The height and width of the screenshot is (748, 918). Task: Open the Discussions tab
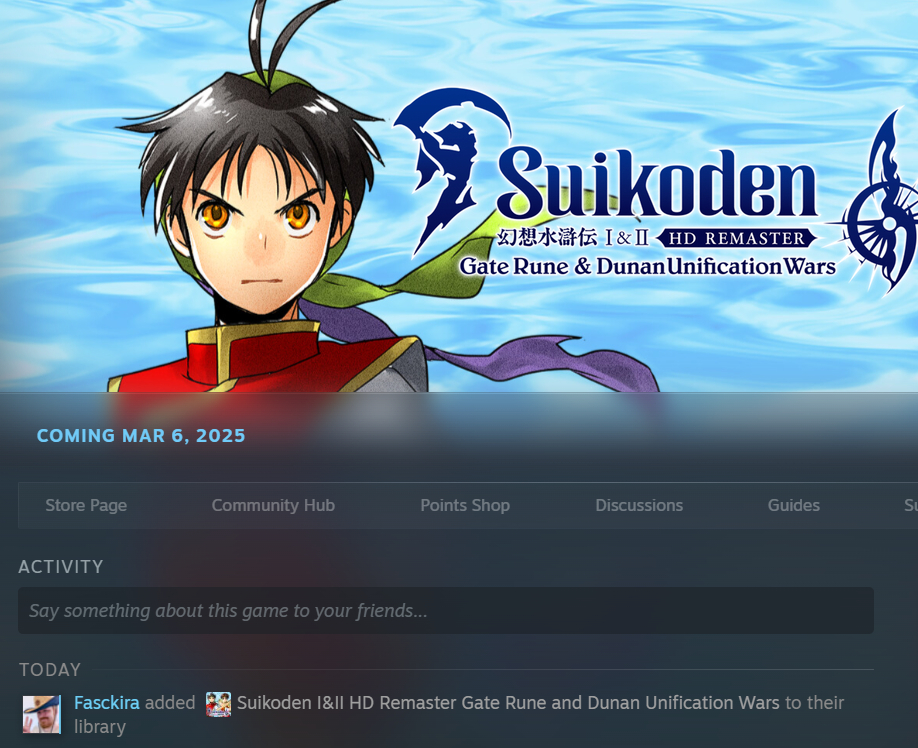[x=639, y=506]
